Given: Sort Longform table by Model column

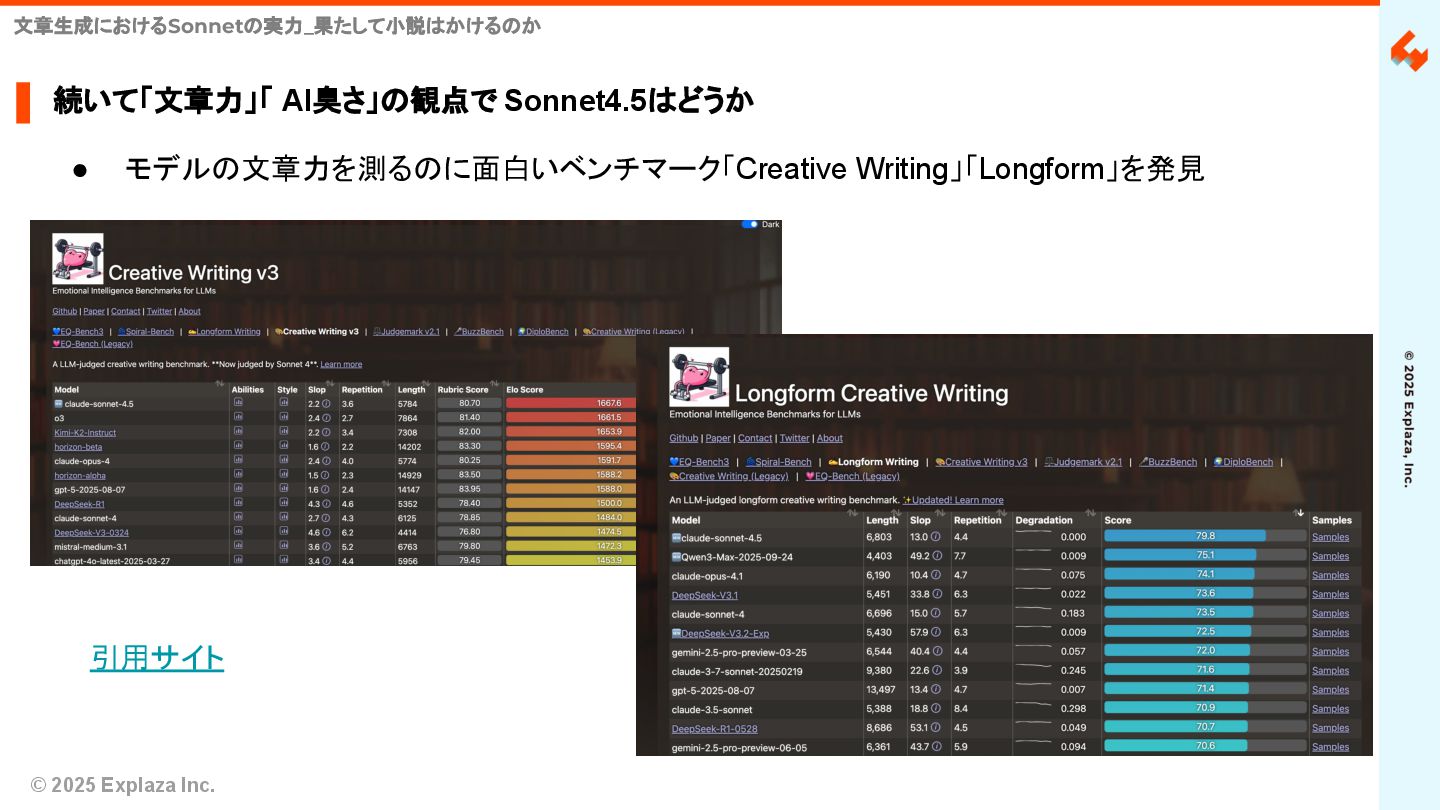Looking at the screenshot, I should [x=853, y=514].
